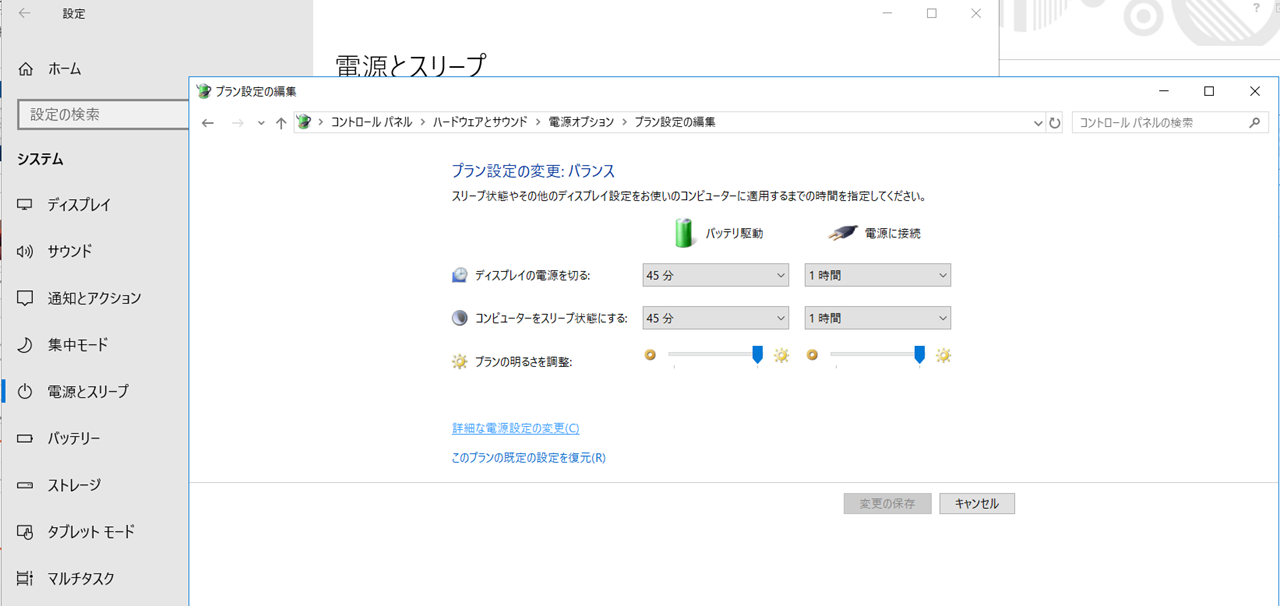Minimize the プラン設定の編集 window

coord(1162,91)
